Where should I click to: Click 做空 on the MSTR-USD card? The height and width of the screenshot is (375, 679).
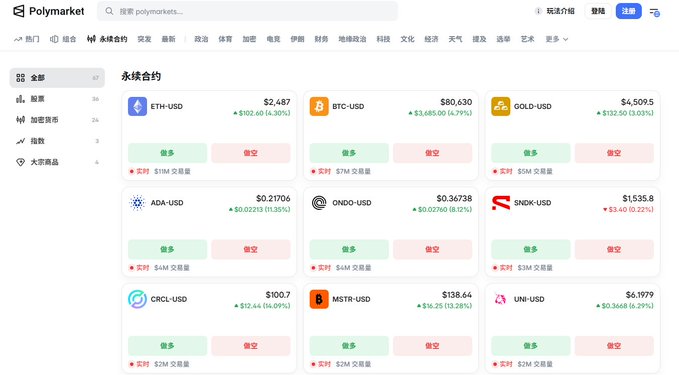[432, 346]
